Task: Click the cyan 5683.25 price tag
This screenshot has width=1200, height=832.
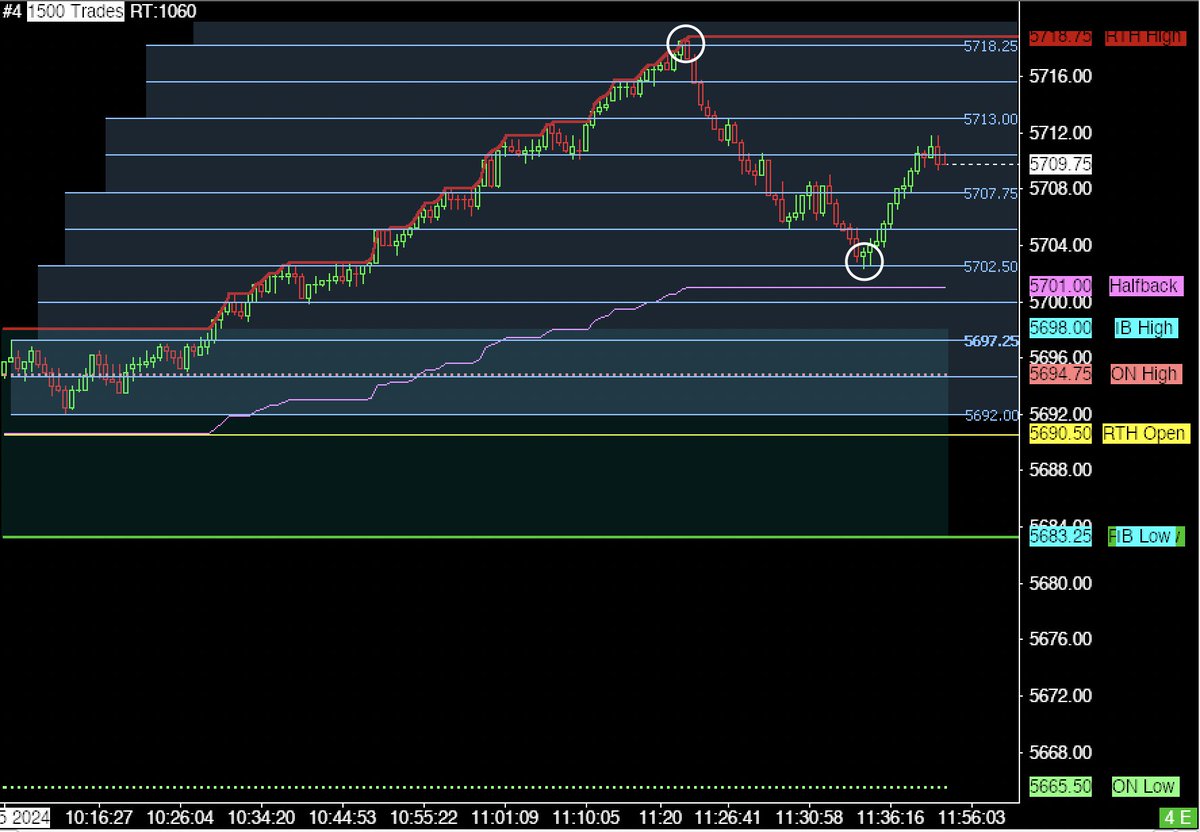Action: coord(1061,537)
